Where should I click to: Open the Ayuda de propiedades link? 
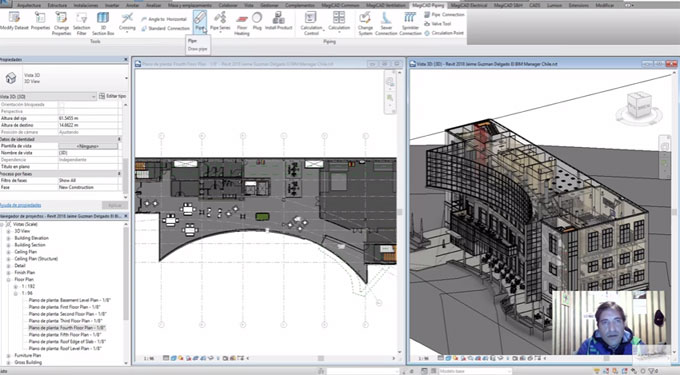tap(21, 205)
